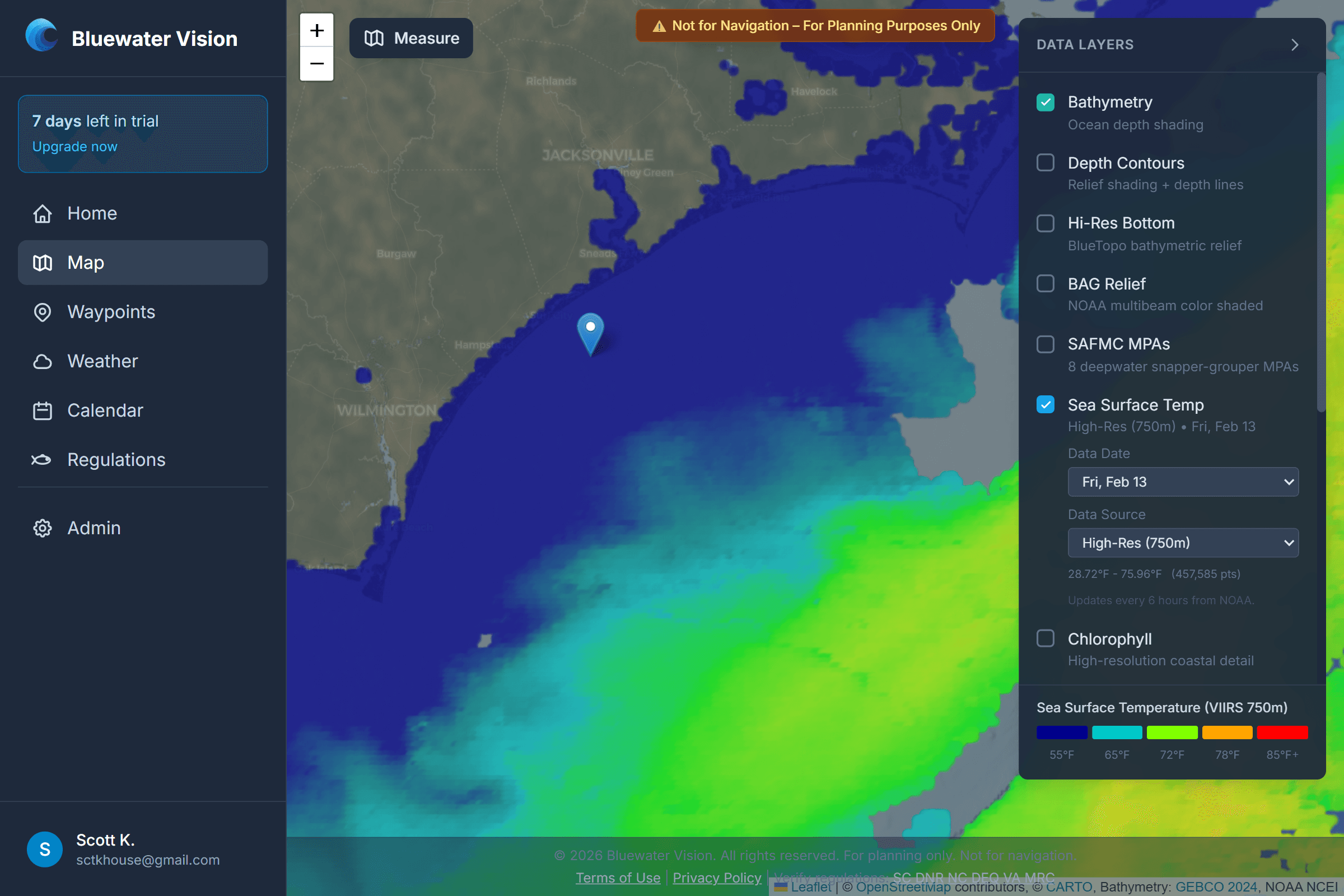This screenshot has height=896, width=1344.
Task: Open Admin settings gear icon
Action: [x=43, y=528]
